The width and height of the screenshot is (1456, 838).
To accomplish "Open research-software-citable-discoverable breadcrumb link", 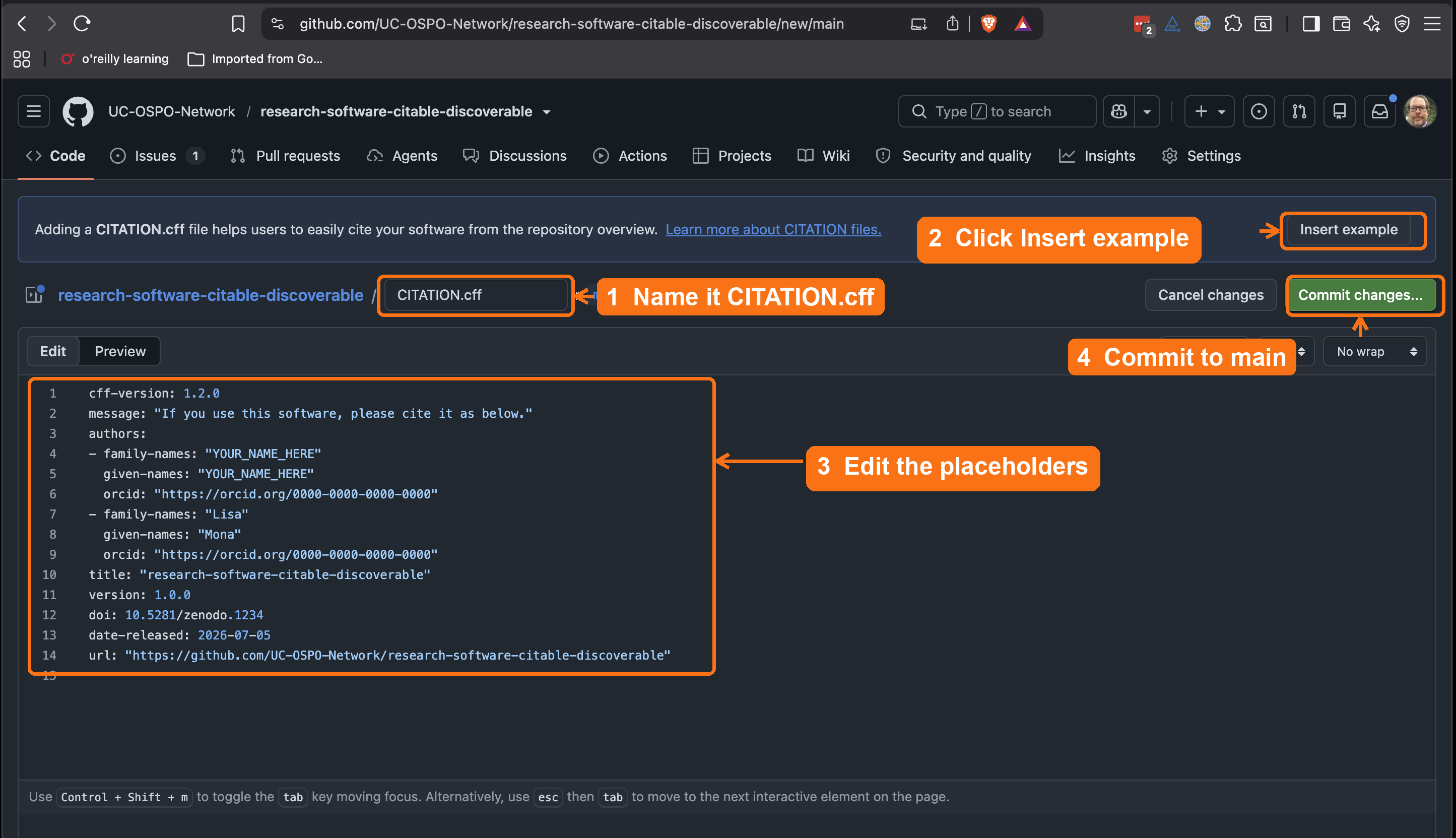I will tap(211, 295).
